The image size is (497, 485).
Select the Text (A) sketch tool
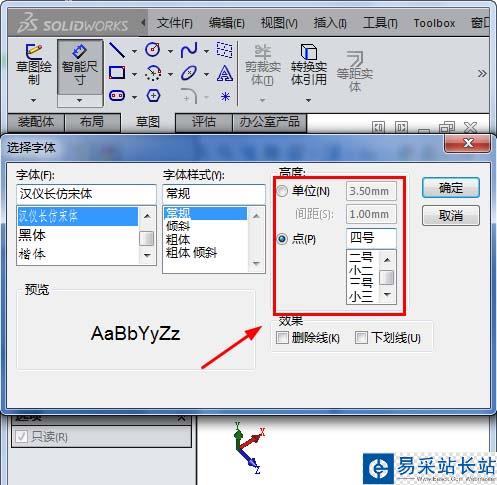pos(225,73)
